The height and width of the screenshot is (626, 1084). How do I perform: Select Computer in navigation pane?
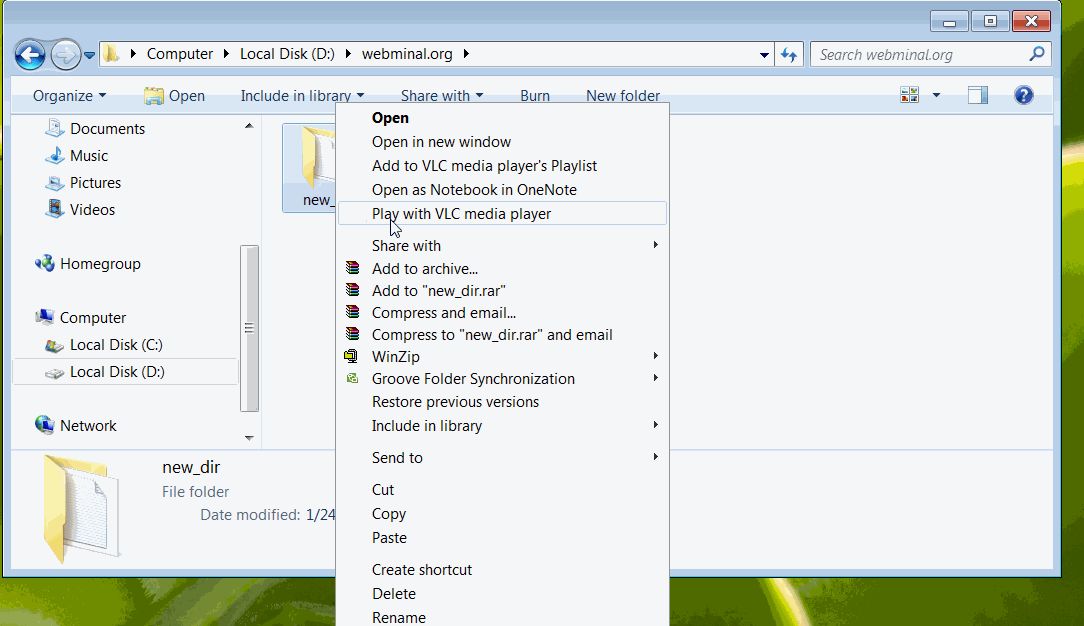tap(80, 317)
